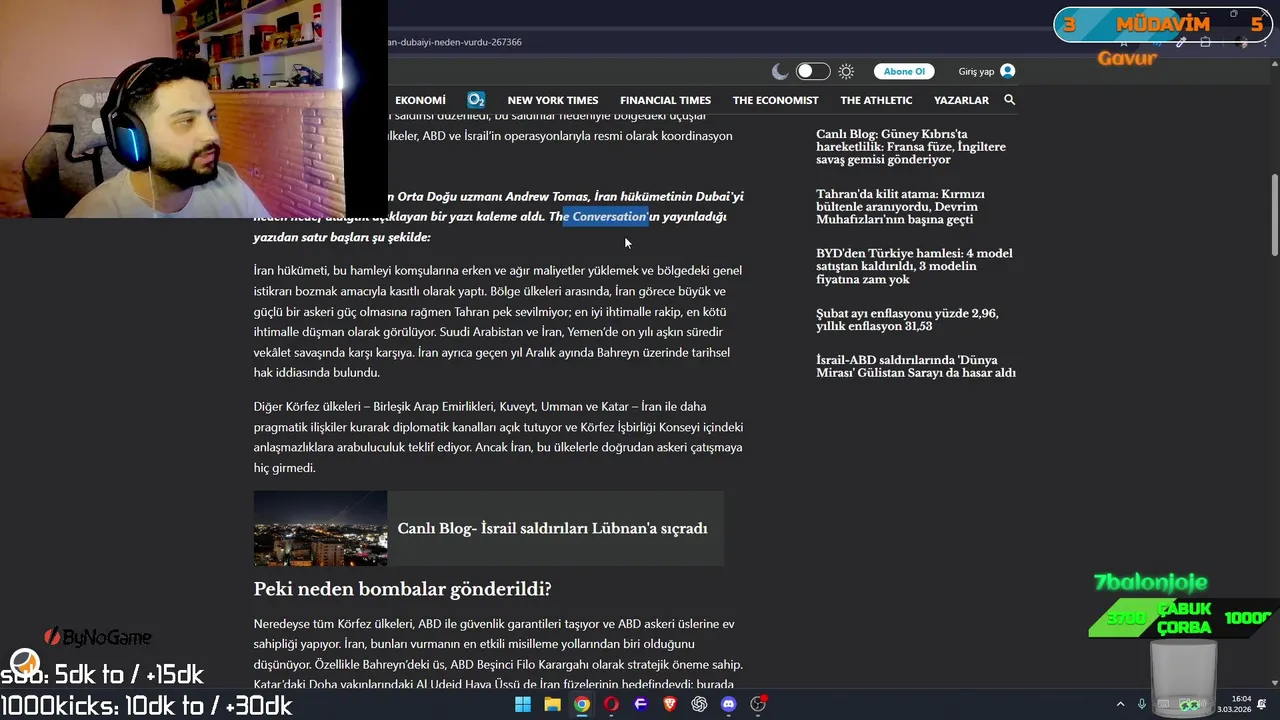Open headline about Gülistan Sarayı hasar
The image size is (1280, 720).
coord(916,366)
